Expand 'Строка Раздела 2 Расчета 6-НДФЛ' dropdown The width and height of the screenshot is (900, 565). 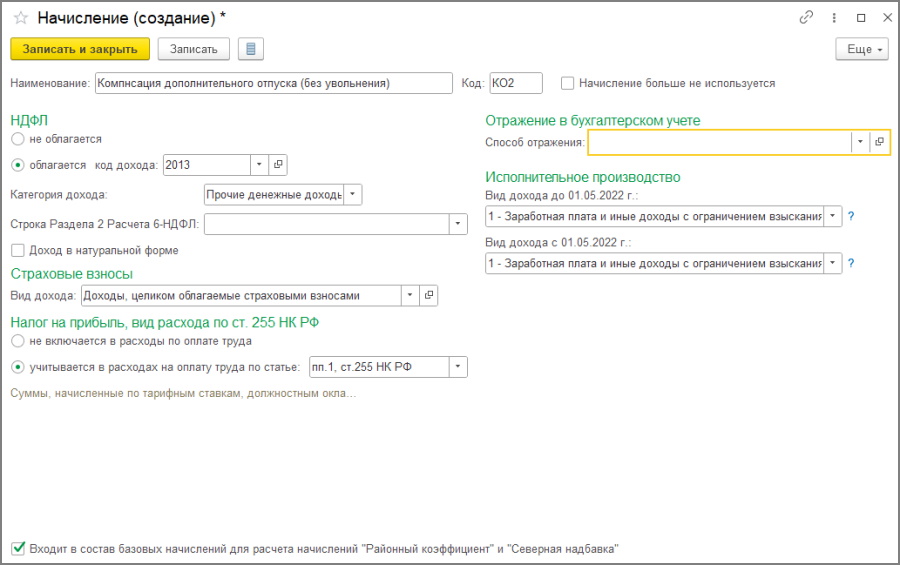(x=458, y=224)
